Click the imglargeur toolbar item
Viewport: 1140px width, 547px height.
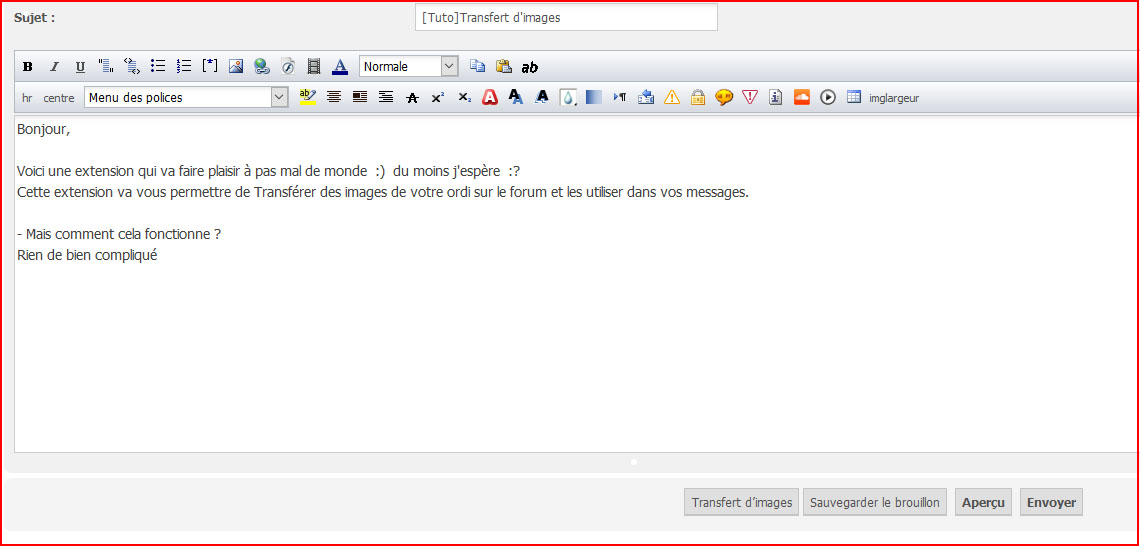894,98
